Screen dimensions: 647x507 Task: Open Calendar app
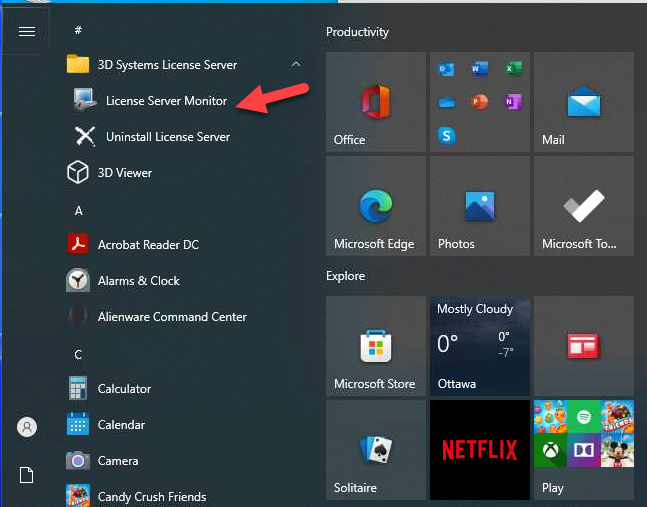coord(121,424)
